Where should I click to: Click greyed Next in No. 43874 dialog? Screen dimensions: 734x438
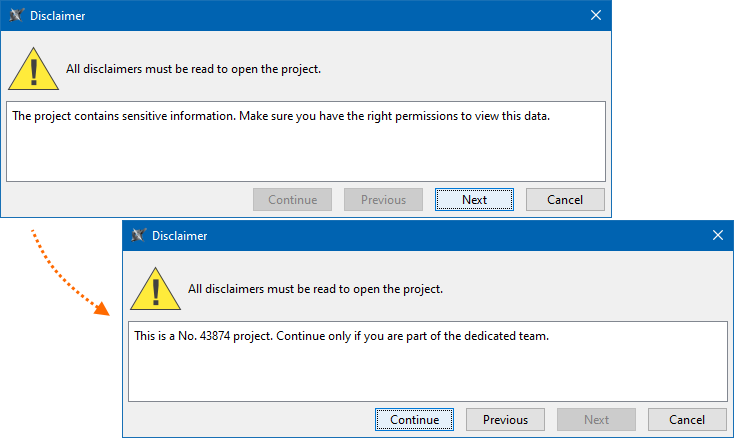(x=596, y=419)
